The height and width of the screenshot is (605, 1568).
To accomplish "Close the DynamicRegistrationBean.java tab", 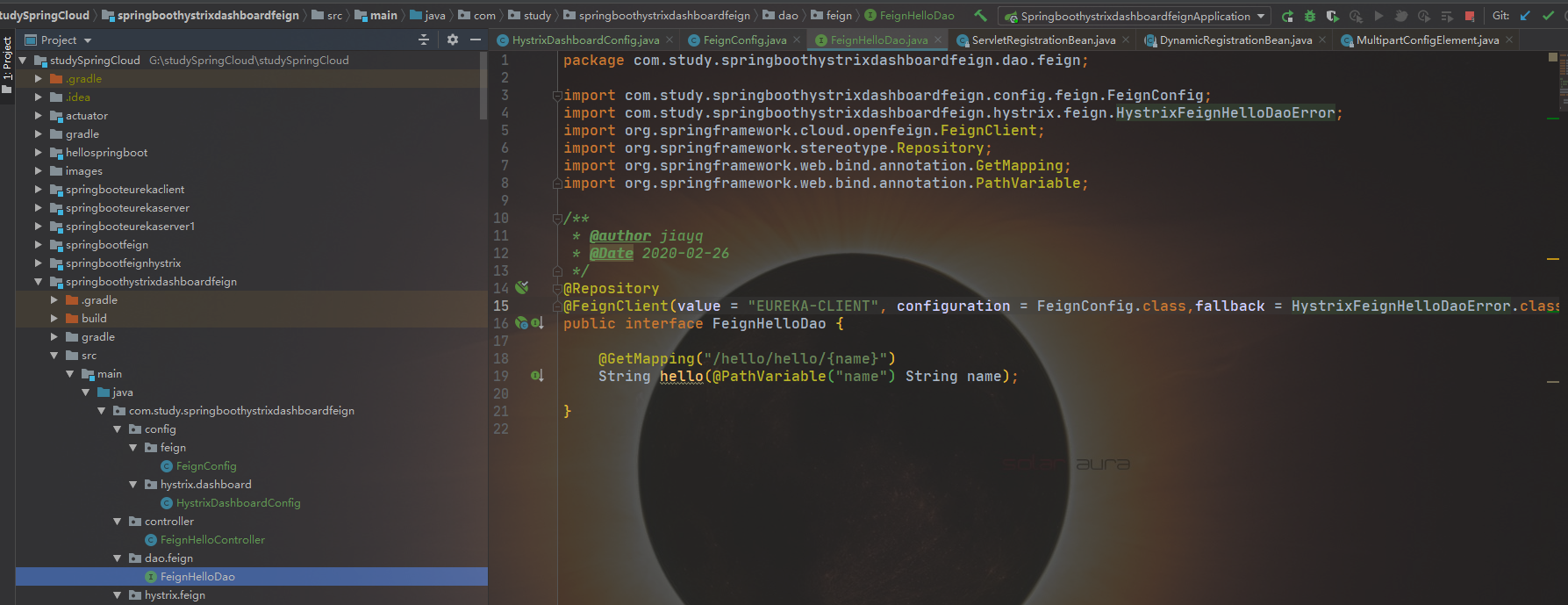I will click(x=1322, y=40).
